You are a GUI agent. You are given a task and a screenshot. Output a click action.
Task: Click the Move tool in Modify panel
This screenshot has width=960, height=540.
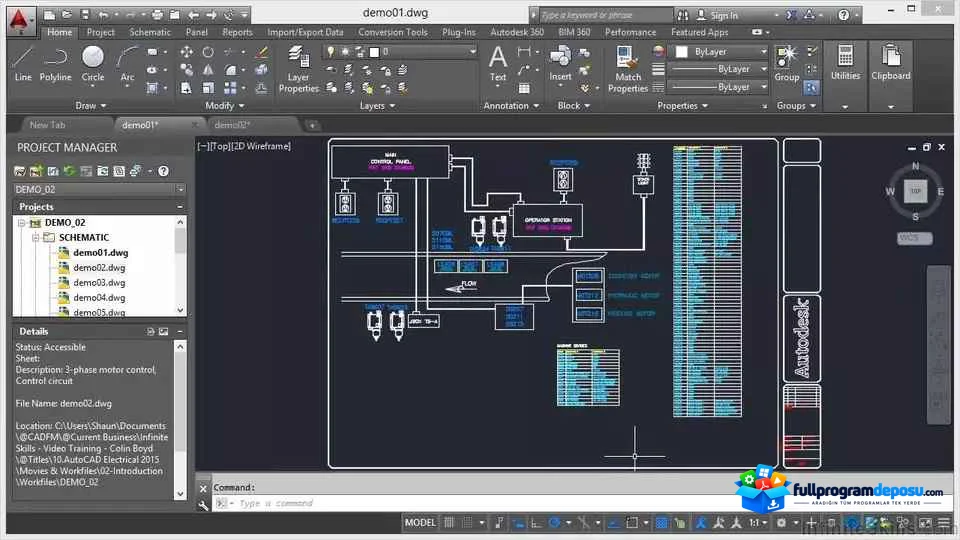[x=186, y=53]
